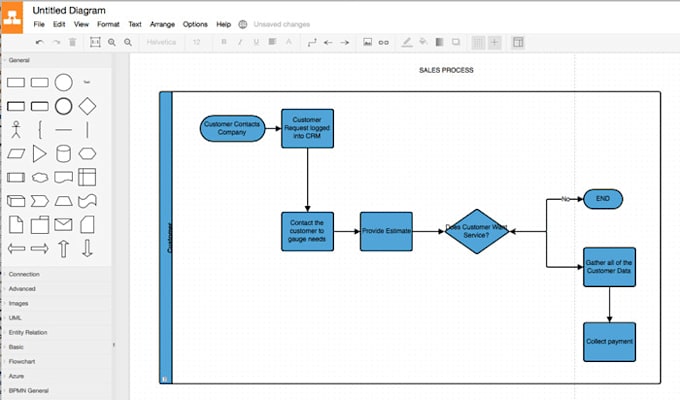Expand the Connection shapes section
Screen dimensions: 680x400
click(x=56, y=274)
